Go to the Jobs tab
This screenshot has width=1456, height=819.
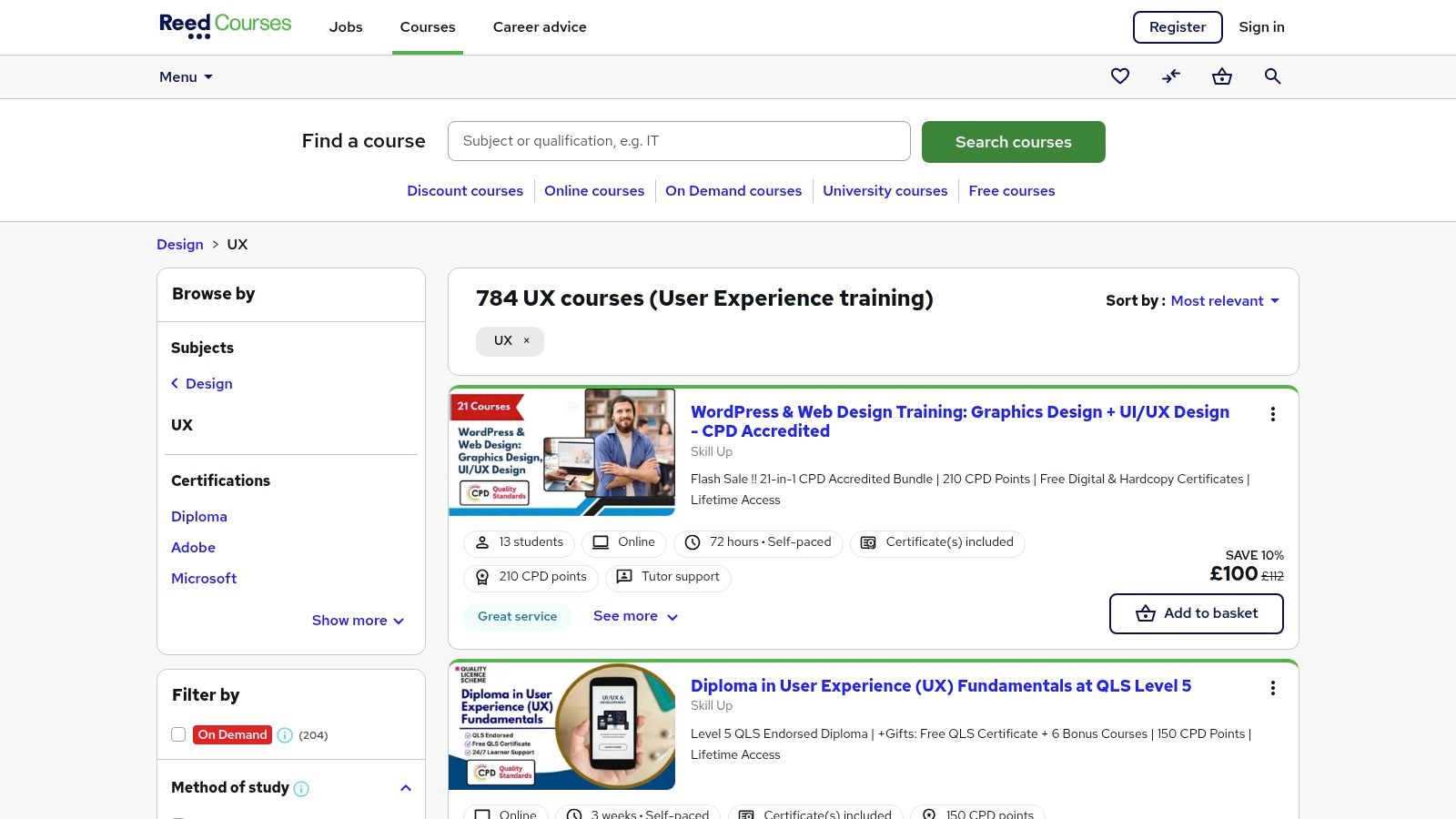346,27
